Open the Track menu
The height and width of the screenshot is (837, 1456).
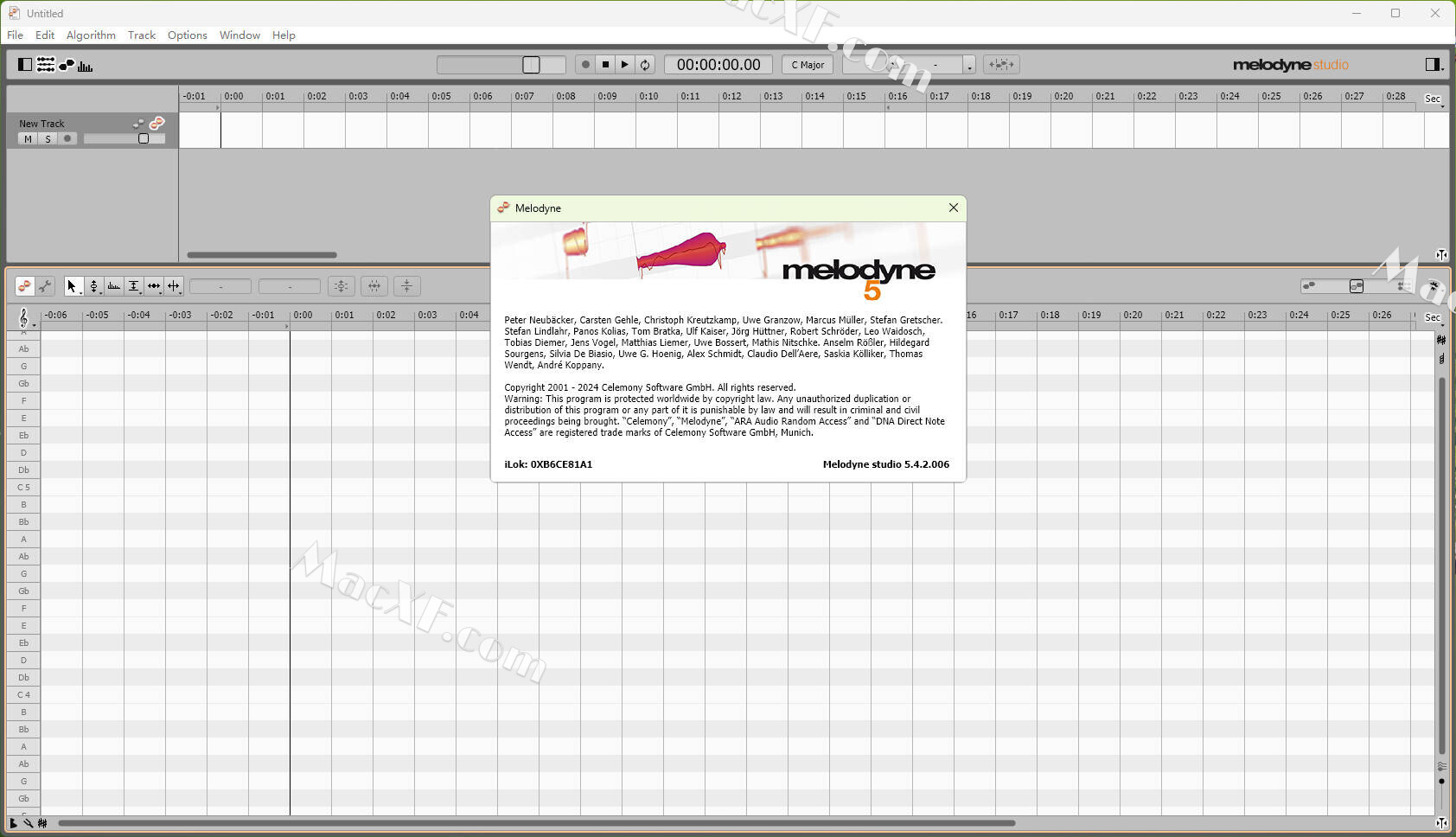142,35
